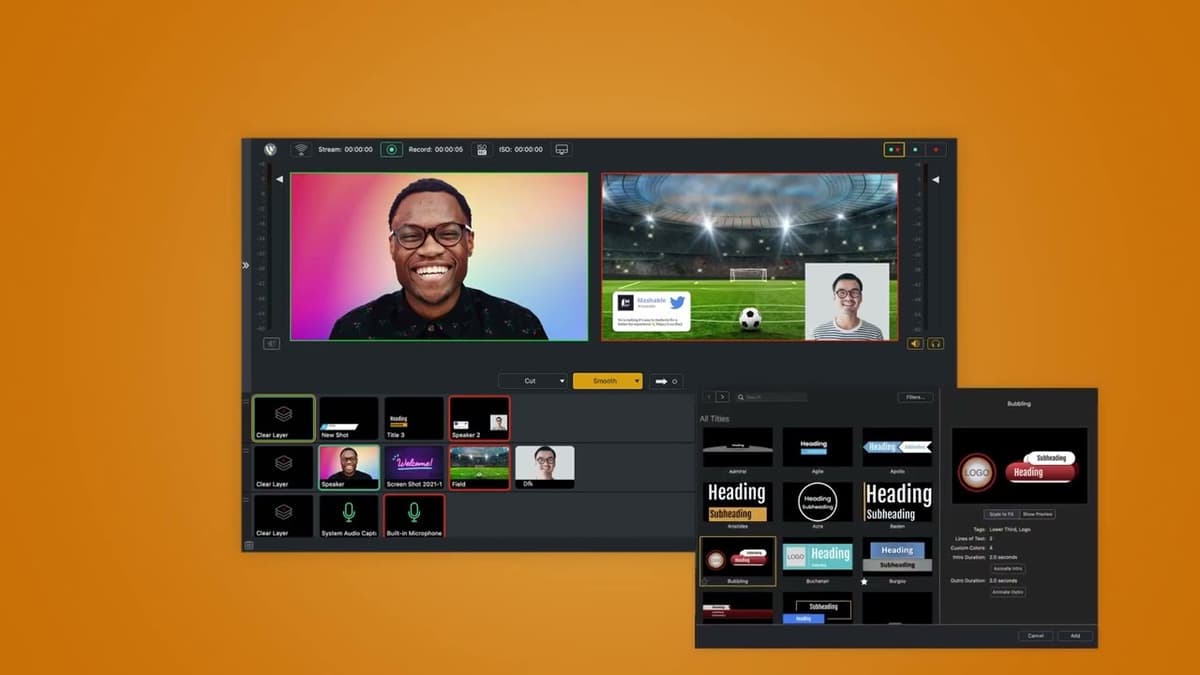
Task: Go back in the titles browser
Action: pyautogui.click(x=708, y=397)
